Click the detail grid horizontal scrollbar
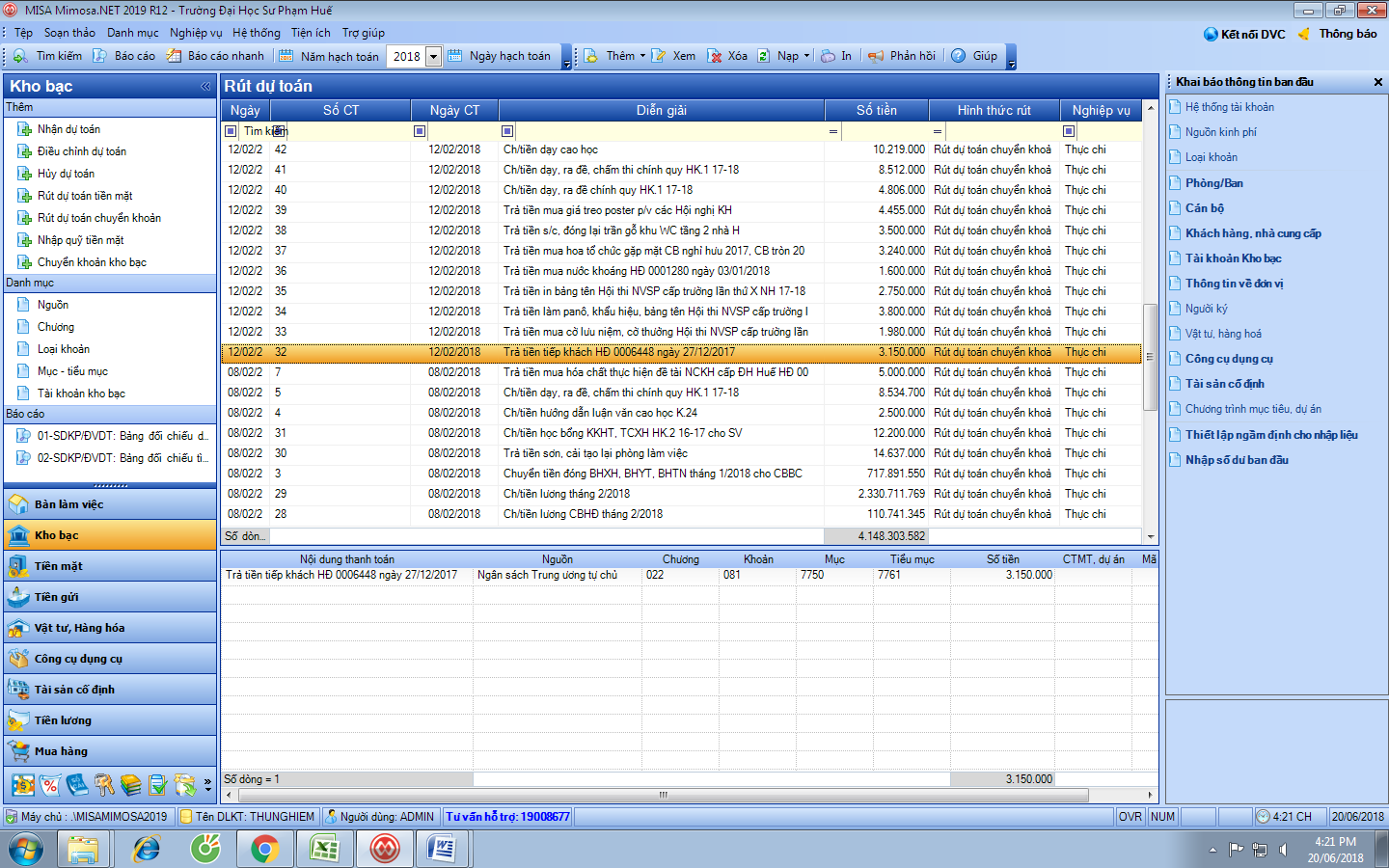The width and height of the screenshot is (1389, 868). click(x=663, y=795)
